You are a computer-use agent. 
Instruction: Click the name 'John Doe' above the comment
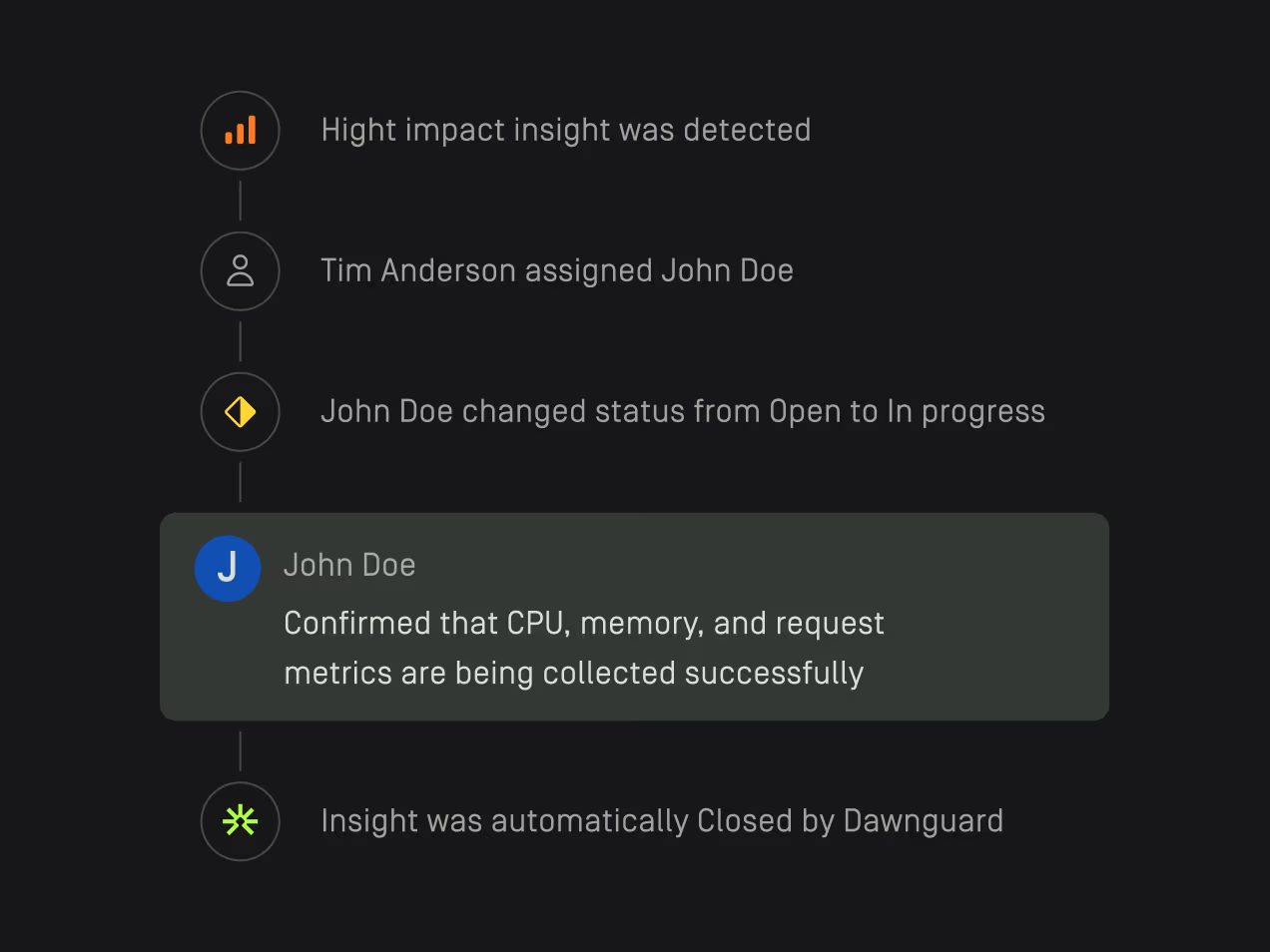[x=349, y=565]
